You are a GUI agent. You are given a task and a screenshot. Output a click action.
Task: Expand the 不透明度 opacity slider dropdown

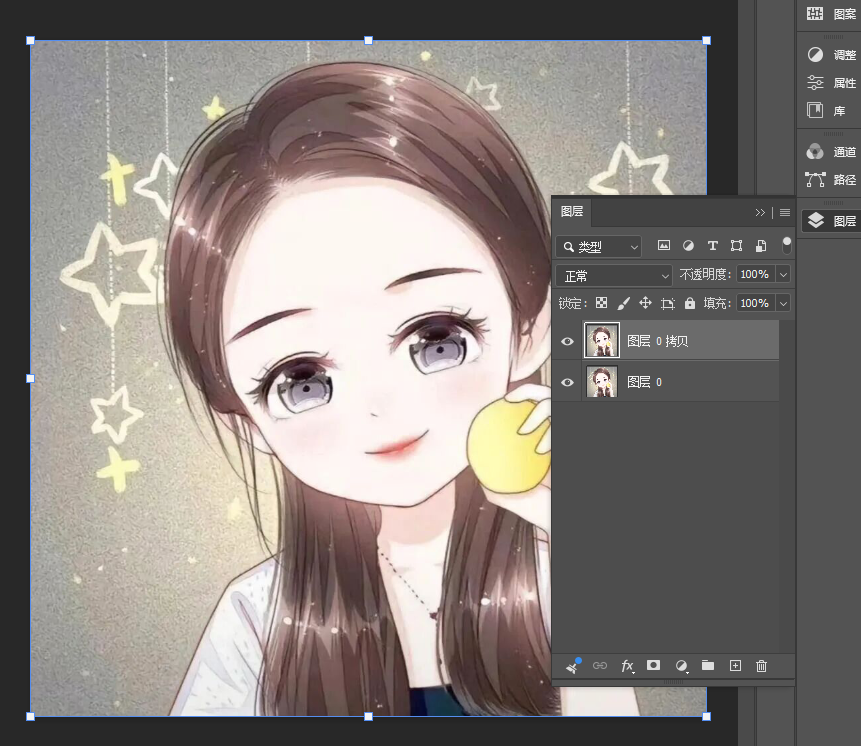(784, 274)
